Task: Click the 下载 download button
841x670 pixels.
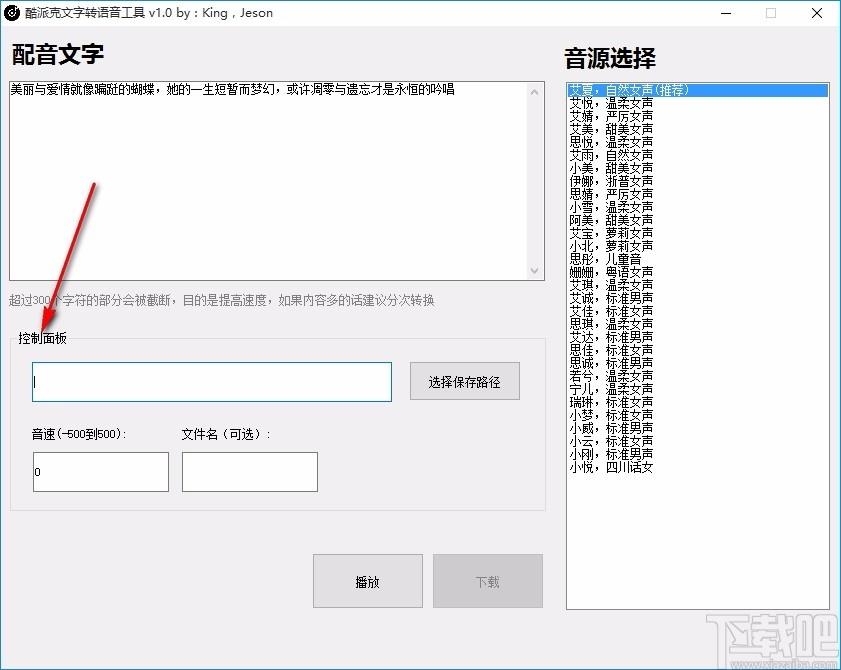Action: (x=488, y=581)
